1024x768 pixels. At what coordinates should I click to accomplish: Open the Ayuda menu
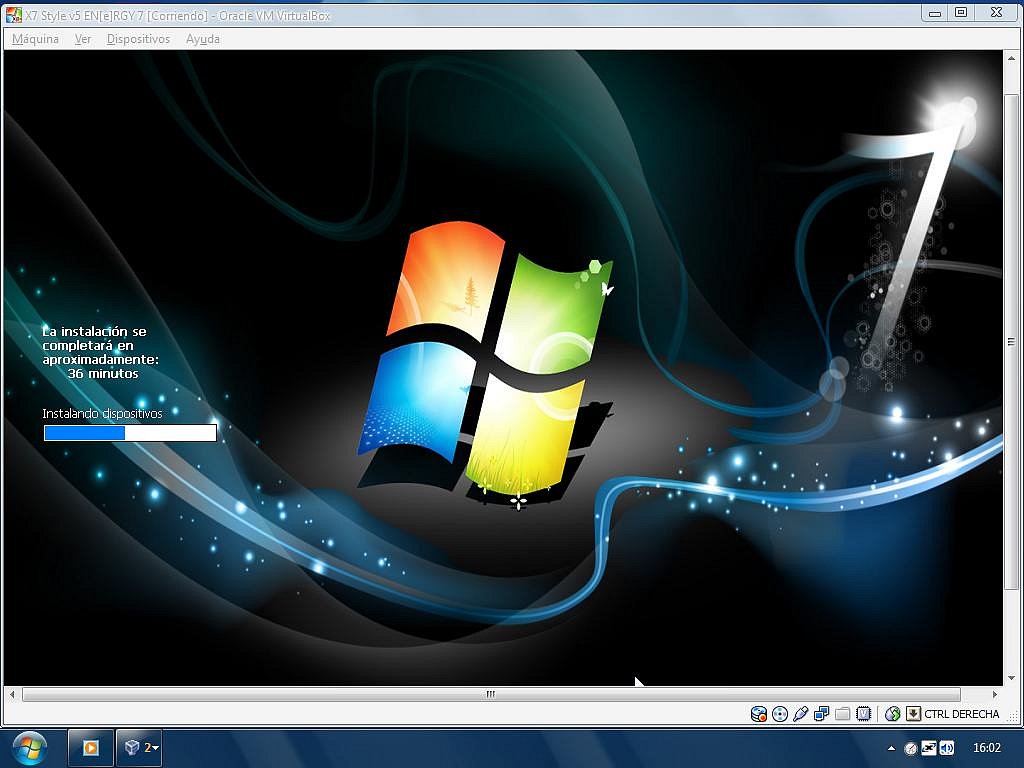click(x=202, y=39)
